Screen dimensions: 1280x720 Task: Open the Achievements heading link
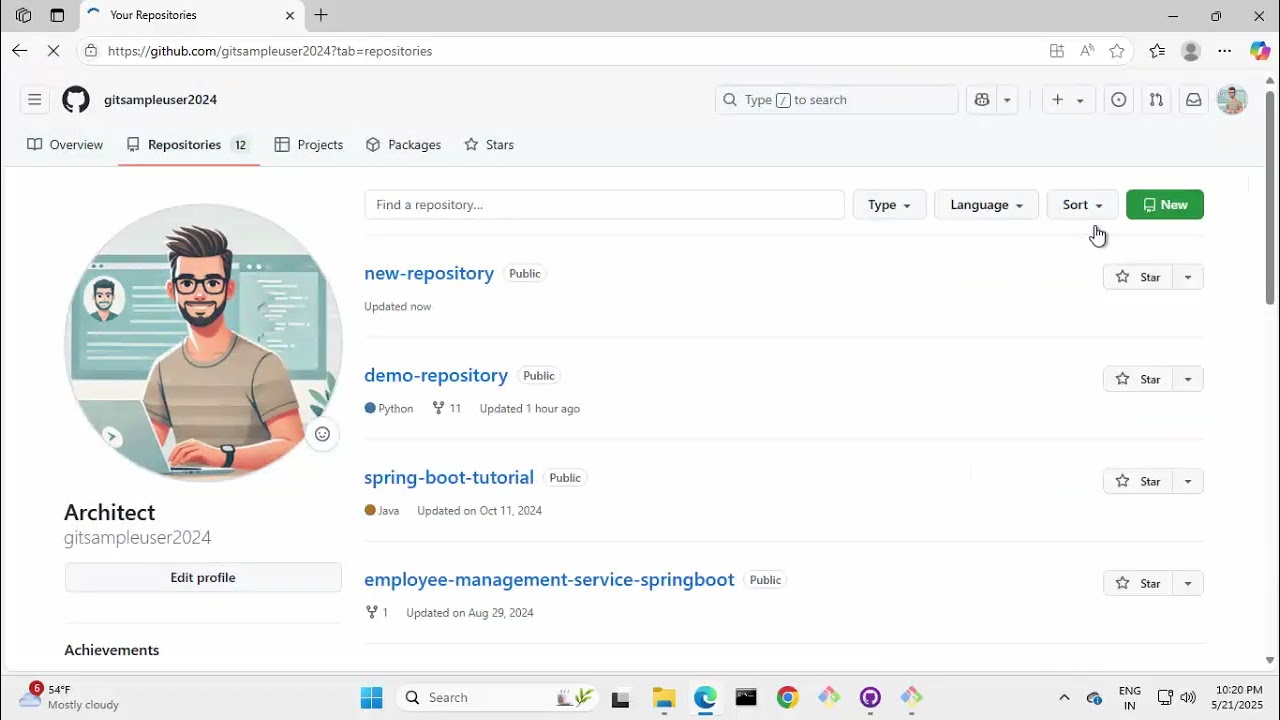click(x=112, y=650)
